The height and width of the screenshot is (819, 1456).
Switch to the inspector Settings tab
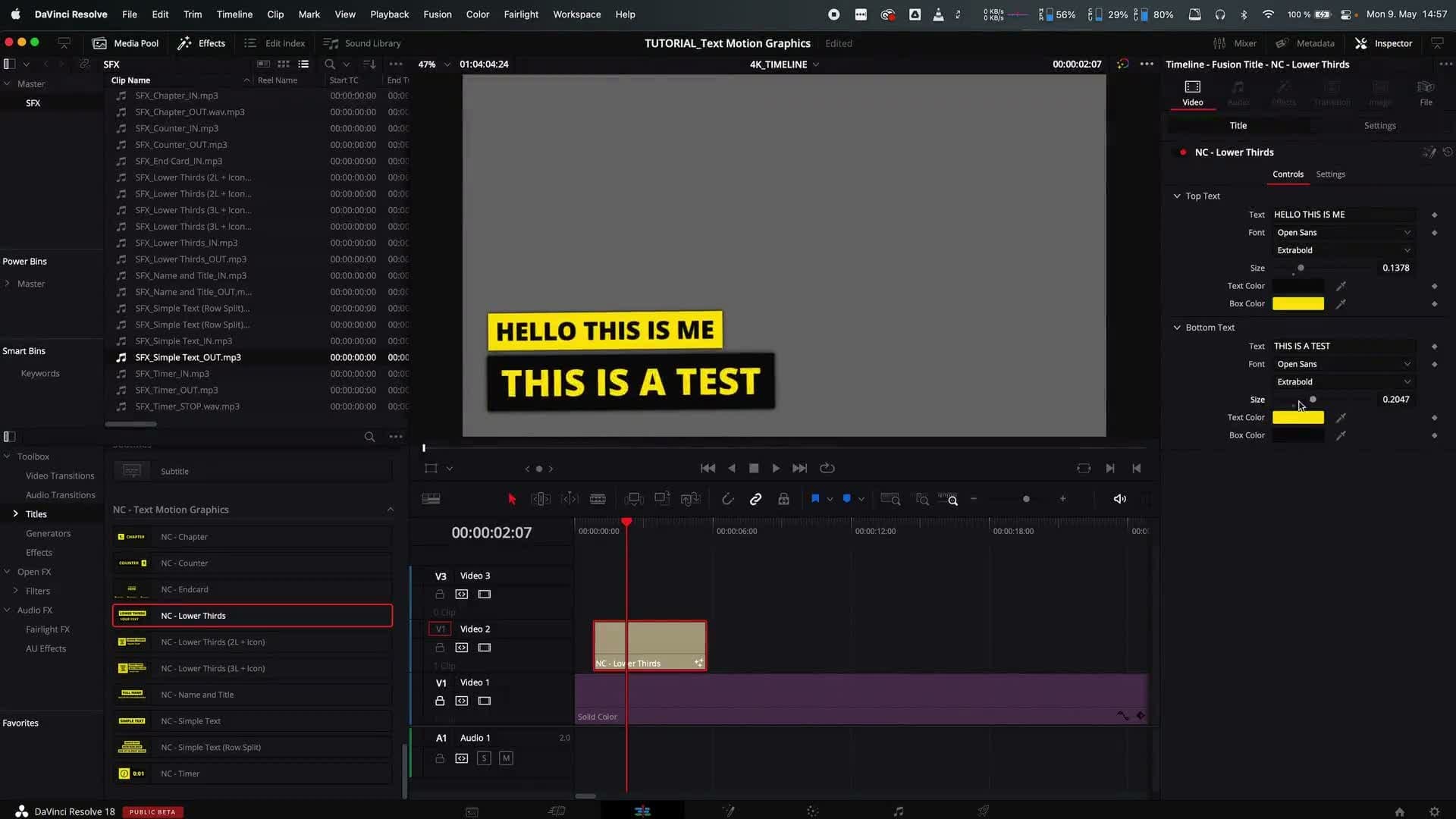point(1379,126)
